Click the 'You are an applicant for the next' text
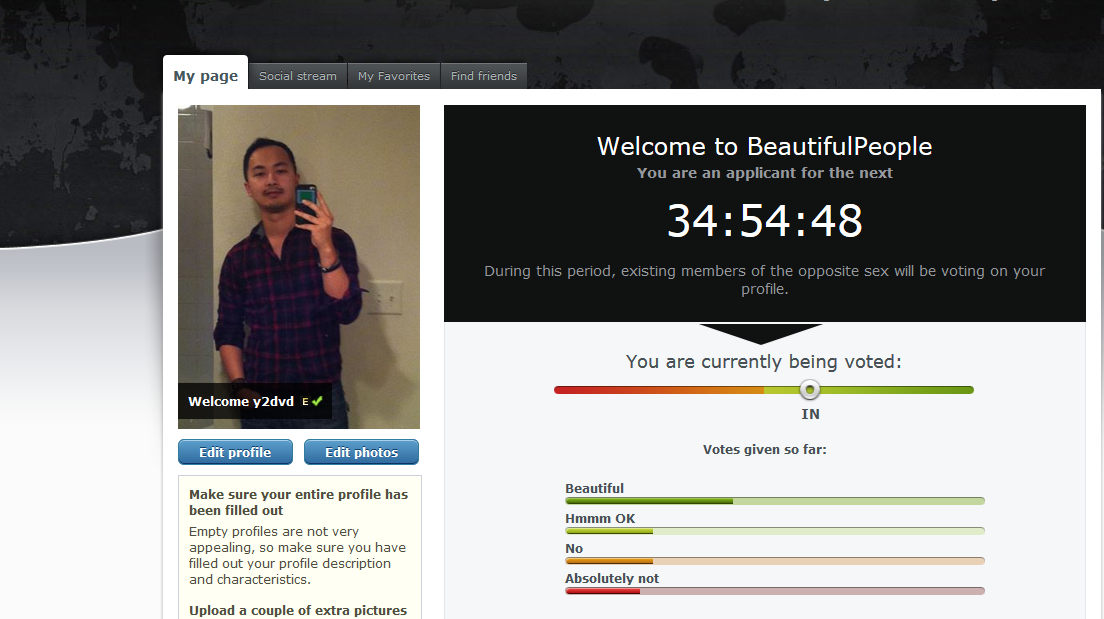Screen dimensions: 1104x619 (765, 173)
